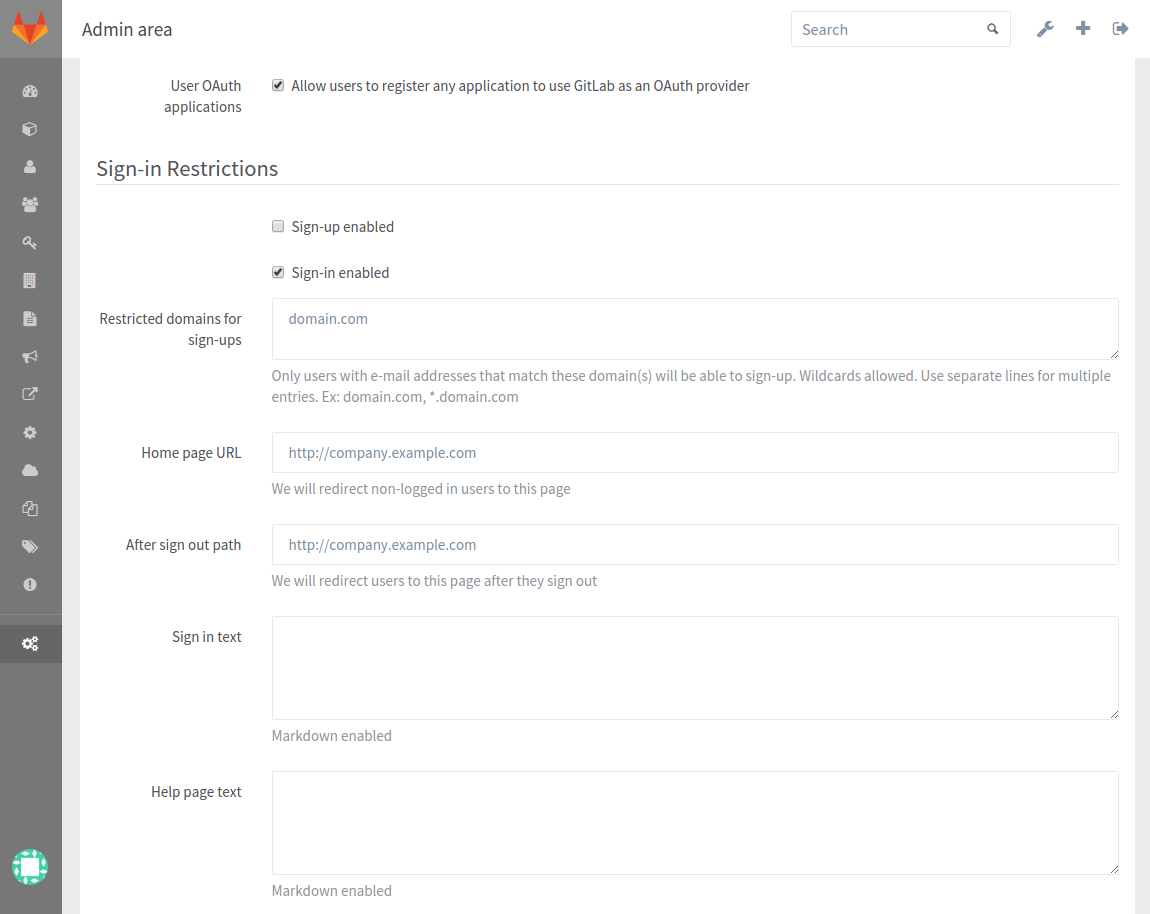This screenshot has width=1150, height=914.
Task: Open the Abuse Reports exclamation icon
Action: click(30, 584)
